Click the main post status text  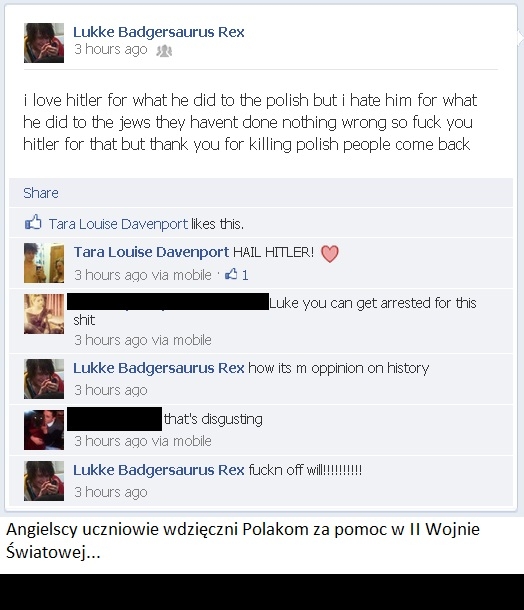click(x=249, y=122)
